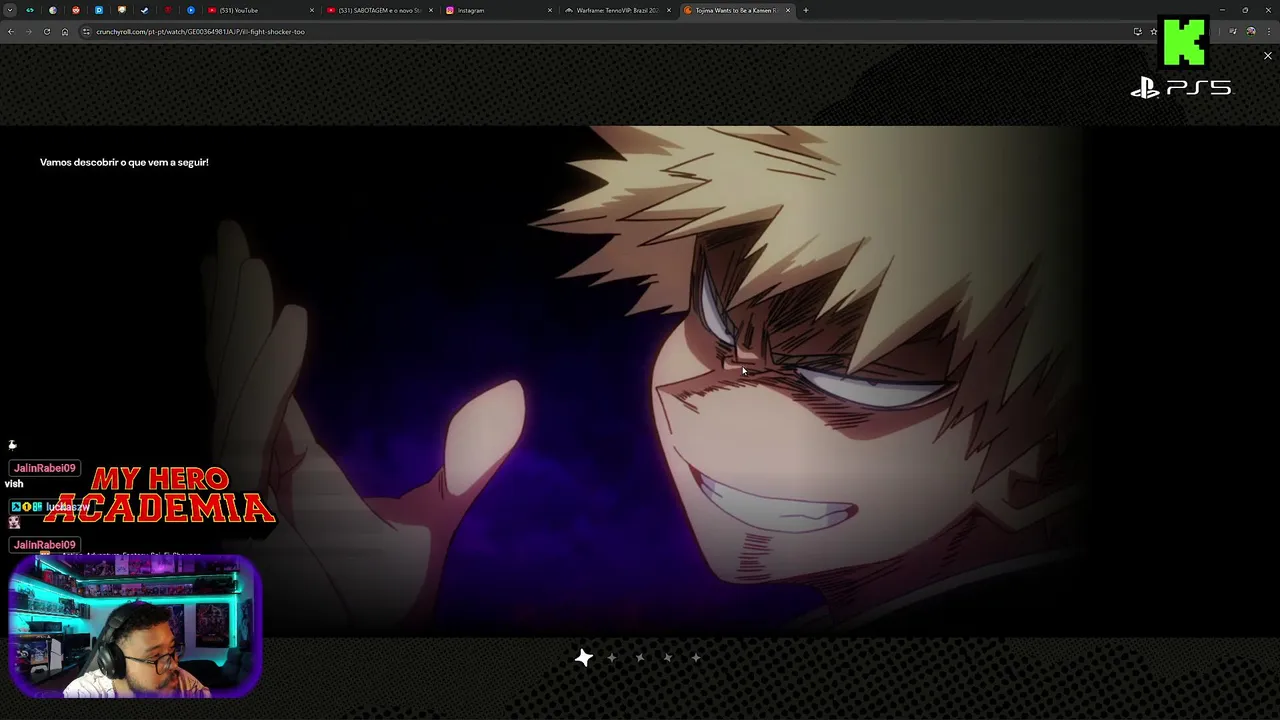Select the fourth star rating
The image size is (1280, 720).
coord(668,658)
